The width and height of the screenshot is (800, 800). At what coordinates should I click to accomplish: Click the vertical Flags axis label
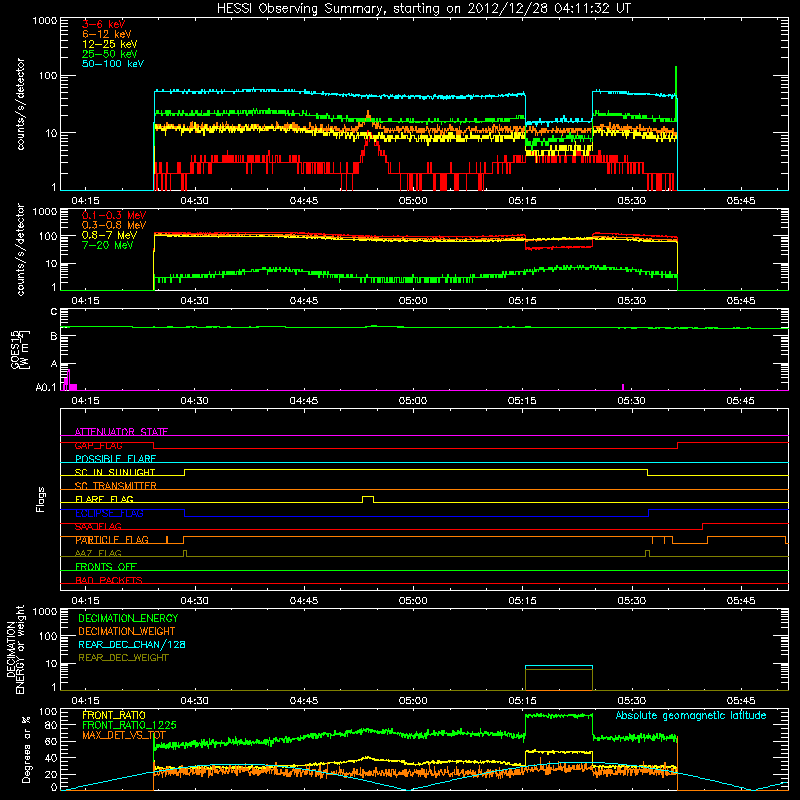41,499
